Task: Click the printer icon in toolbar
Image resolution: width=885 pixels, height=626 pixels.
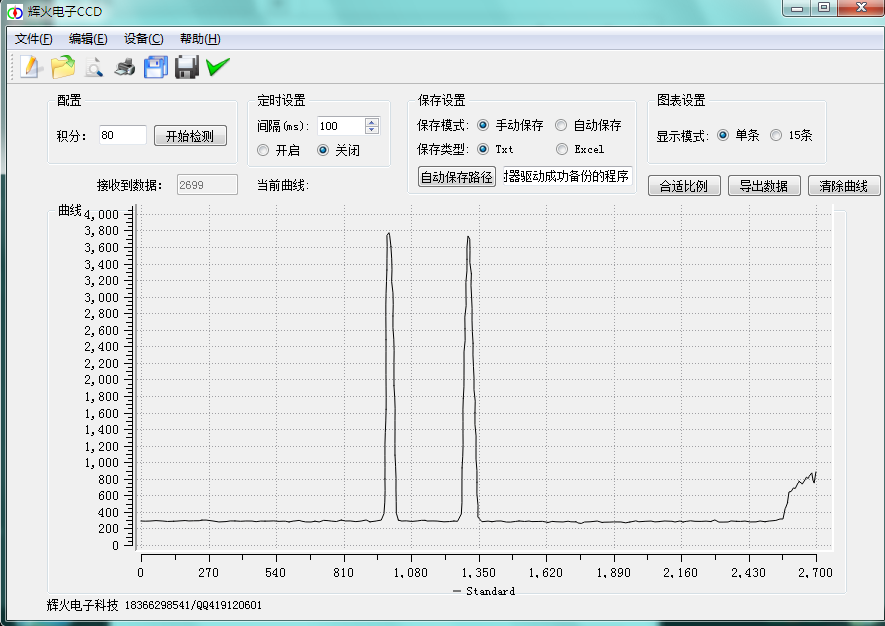Action: pyautogui.click(x=125, y=67)
